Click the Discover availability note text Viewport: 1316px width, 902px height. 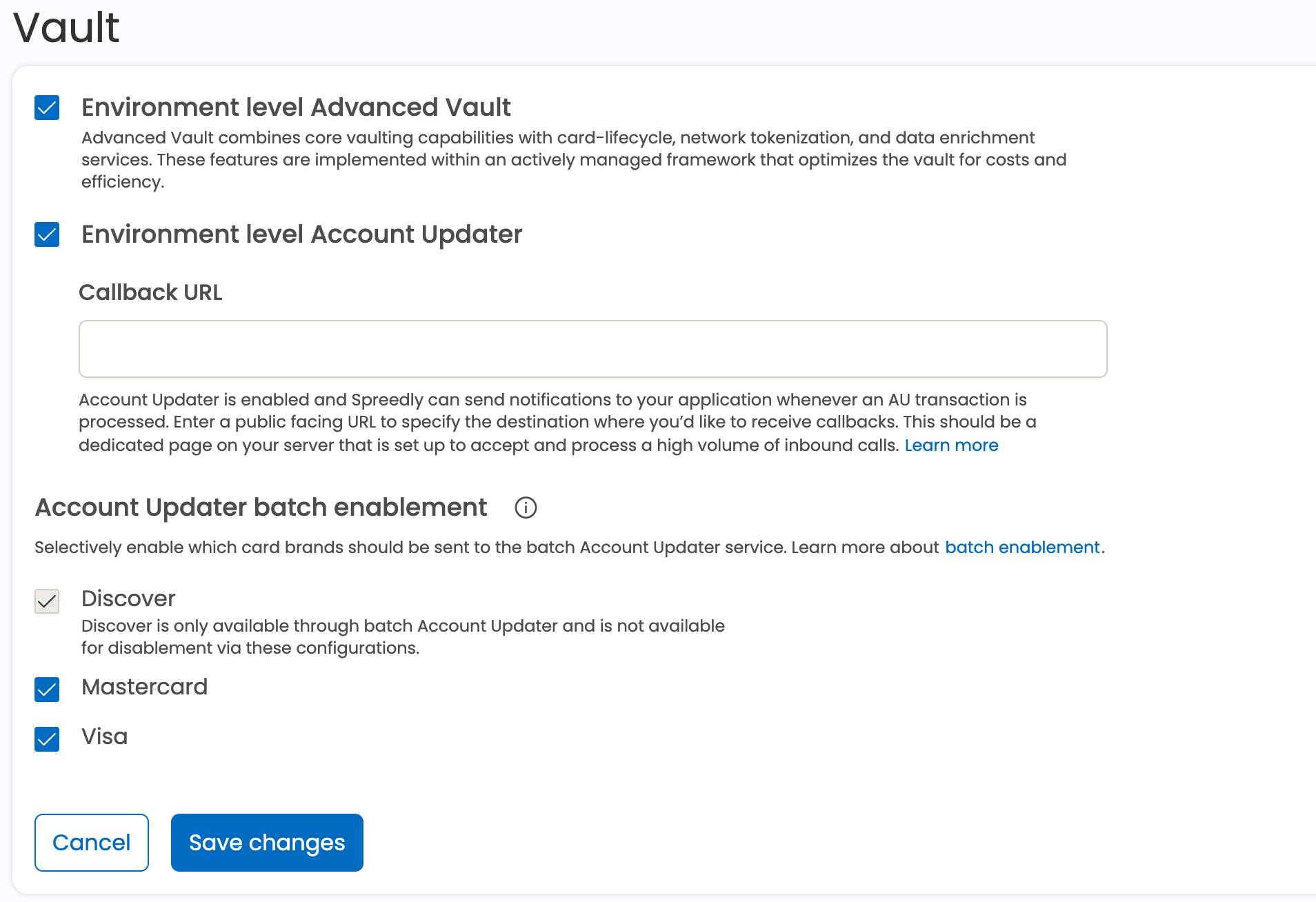click(x=403, y=637)
